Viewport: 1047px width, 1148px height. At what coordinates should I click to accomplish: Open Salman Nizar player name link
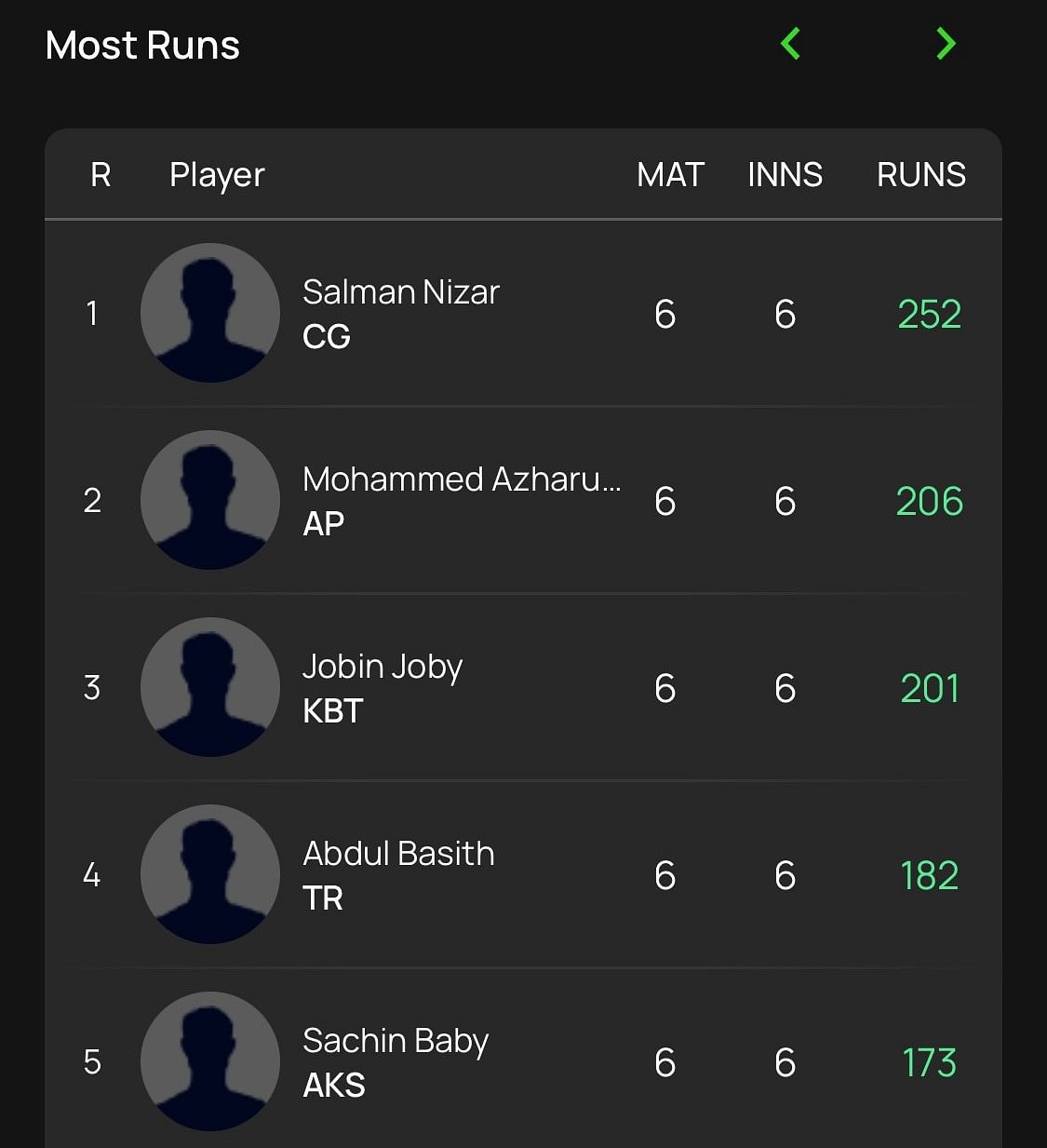(x=401, y=292)
